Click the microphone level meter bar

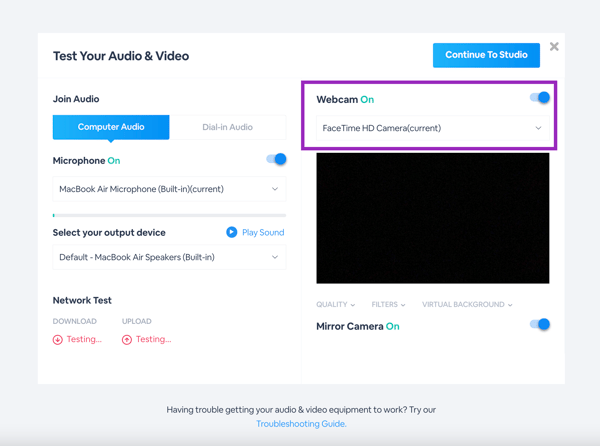pyautogui.click(x=169, y=215)
